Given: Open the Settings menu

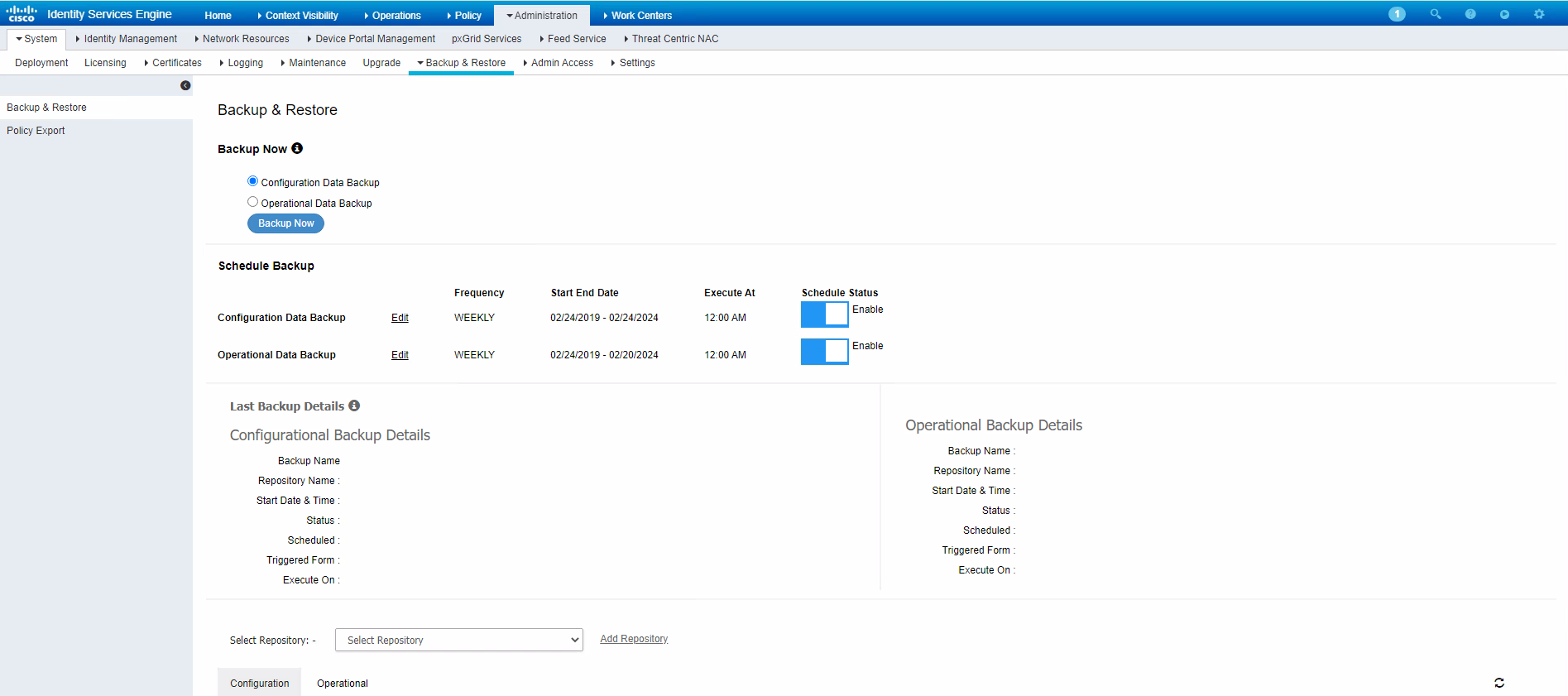Looking at the screenshot, I should [x=633, y=63].
